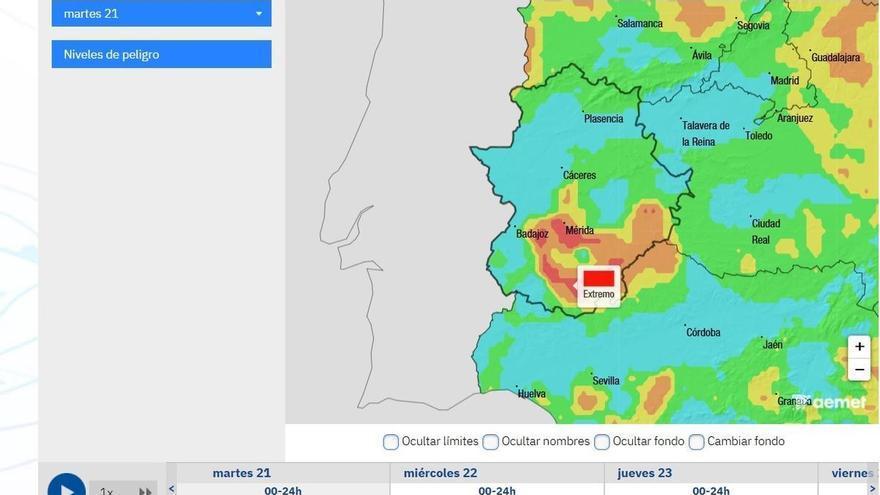Check the 'Ocultar límites' checkbox

click(391, 442)
